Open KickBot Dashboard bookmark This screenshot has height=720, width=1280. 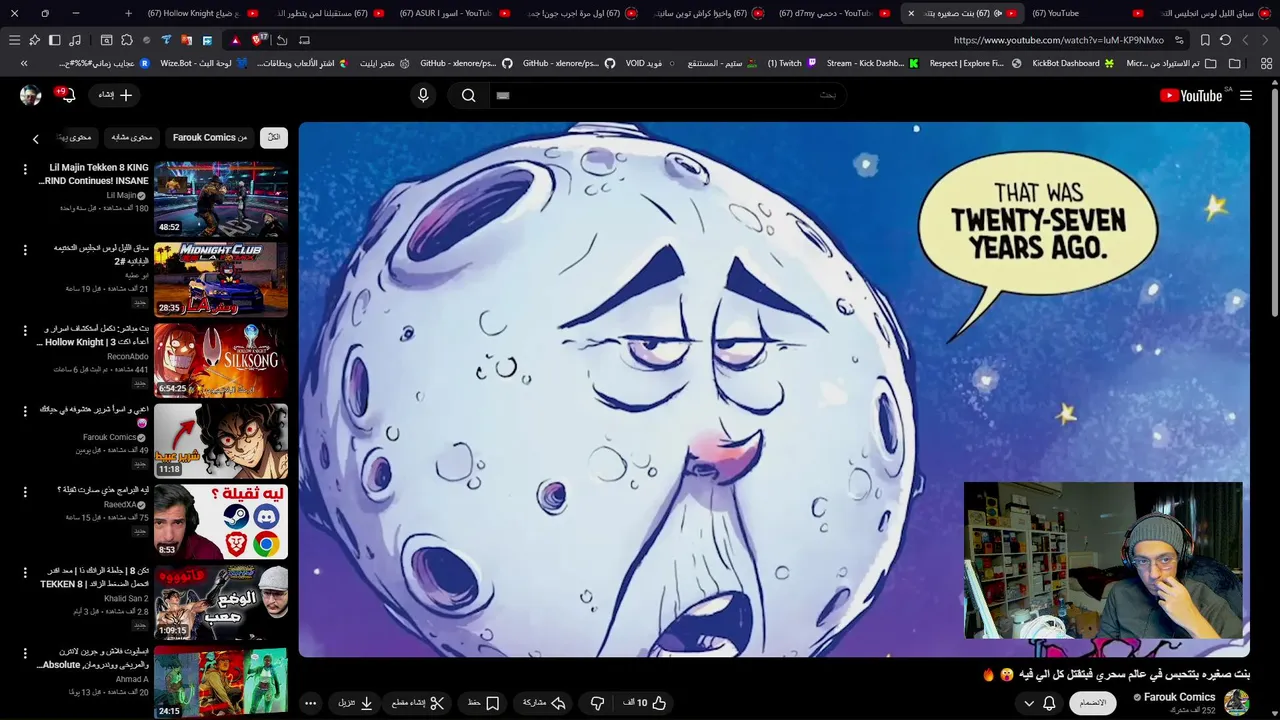1073,63
